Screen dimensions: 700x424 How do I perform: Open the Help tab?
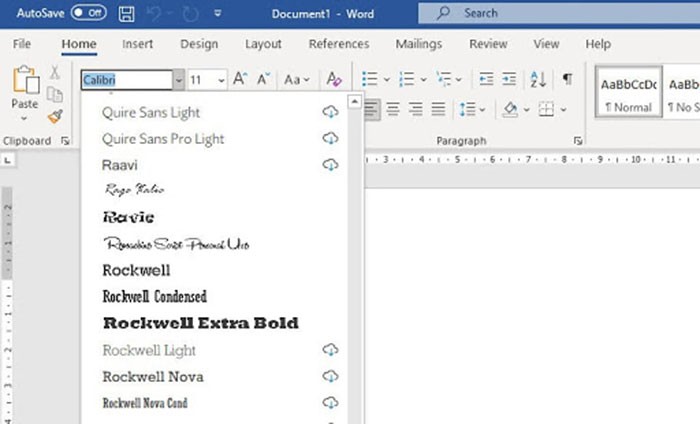(x=598, y=44)
